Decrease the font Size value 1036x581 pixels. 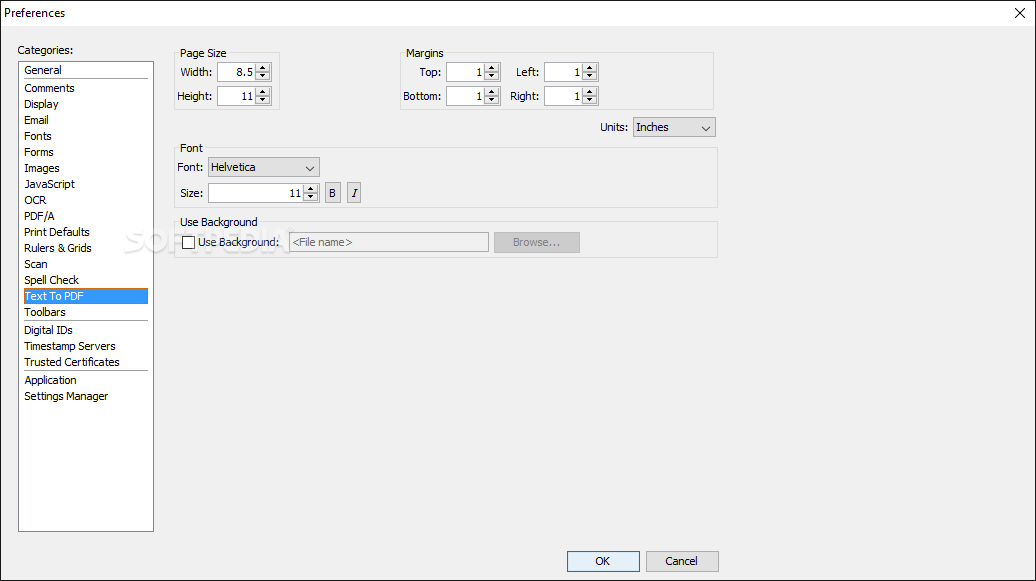click(x=311, y=197)
